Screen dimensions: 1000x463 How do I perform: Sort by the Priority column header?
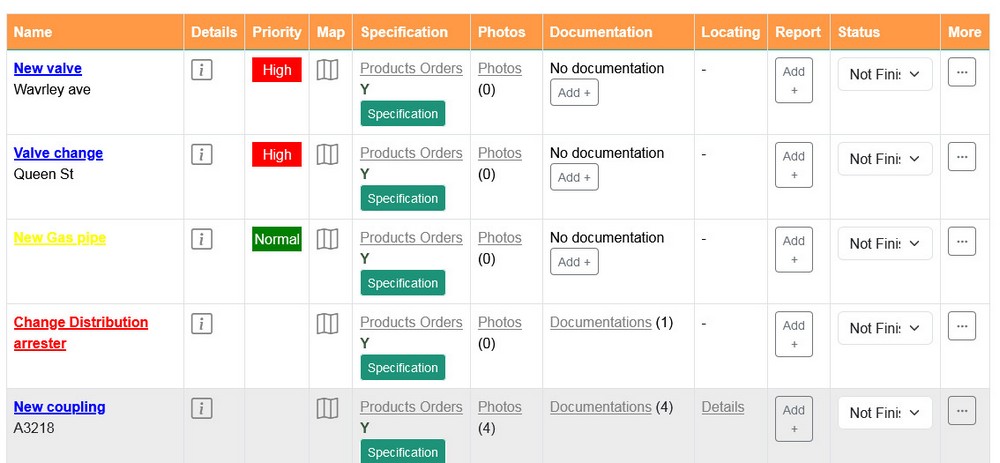click(x=276, y=32)
